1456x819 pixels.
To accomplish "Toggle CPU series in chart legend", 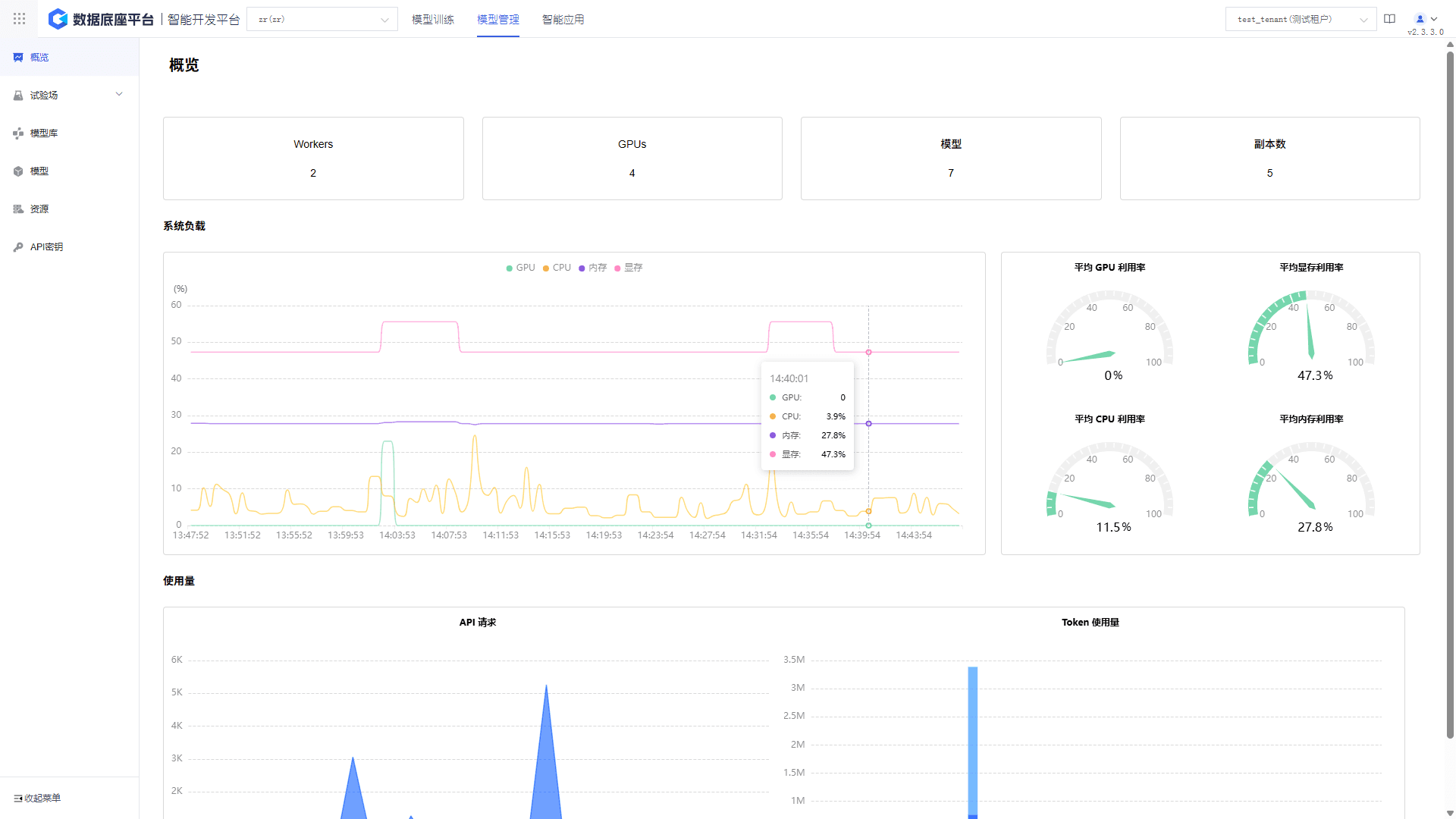I will [x=557, y=268].
